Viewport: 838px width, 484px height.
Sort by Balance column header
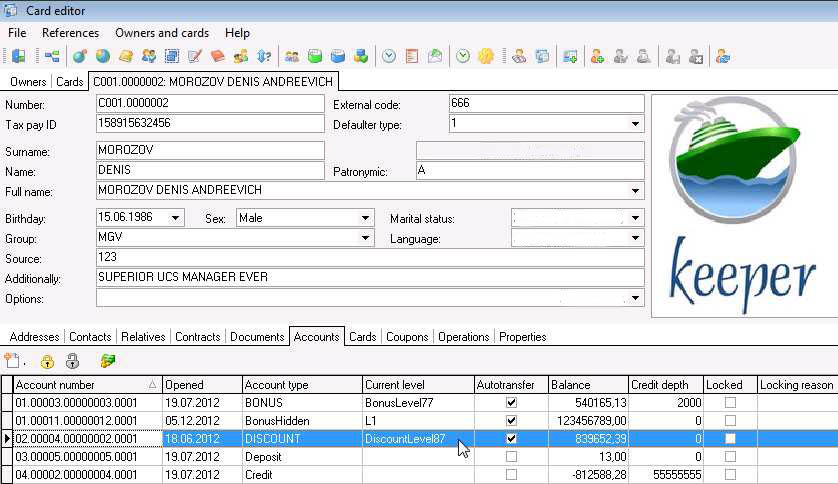(588, 385)
